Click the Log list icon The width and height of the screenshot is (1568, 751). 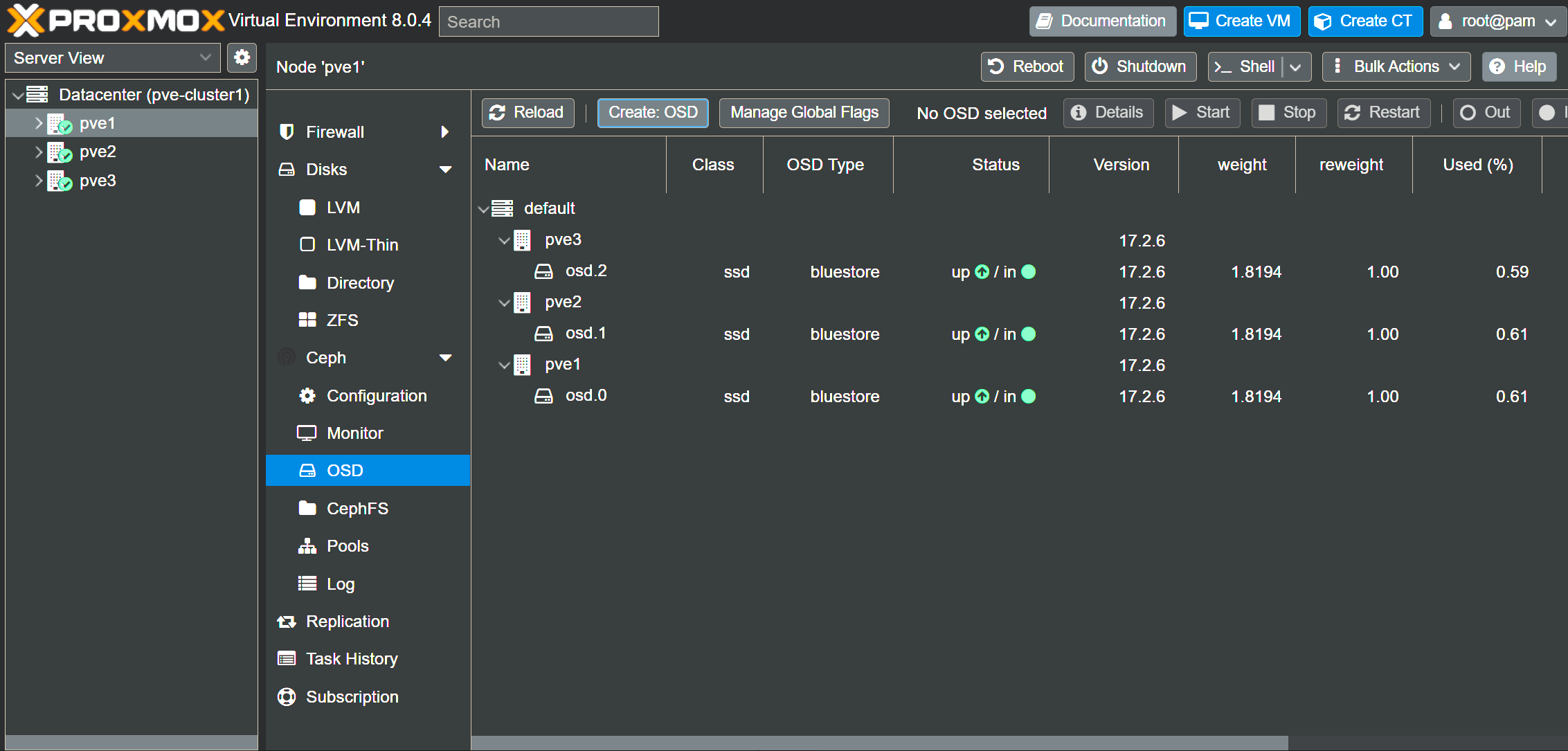click(x=307, y=583)
